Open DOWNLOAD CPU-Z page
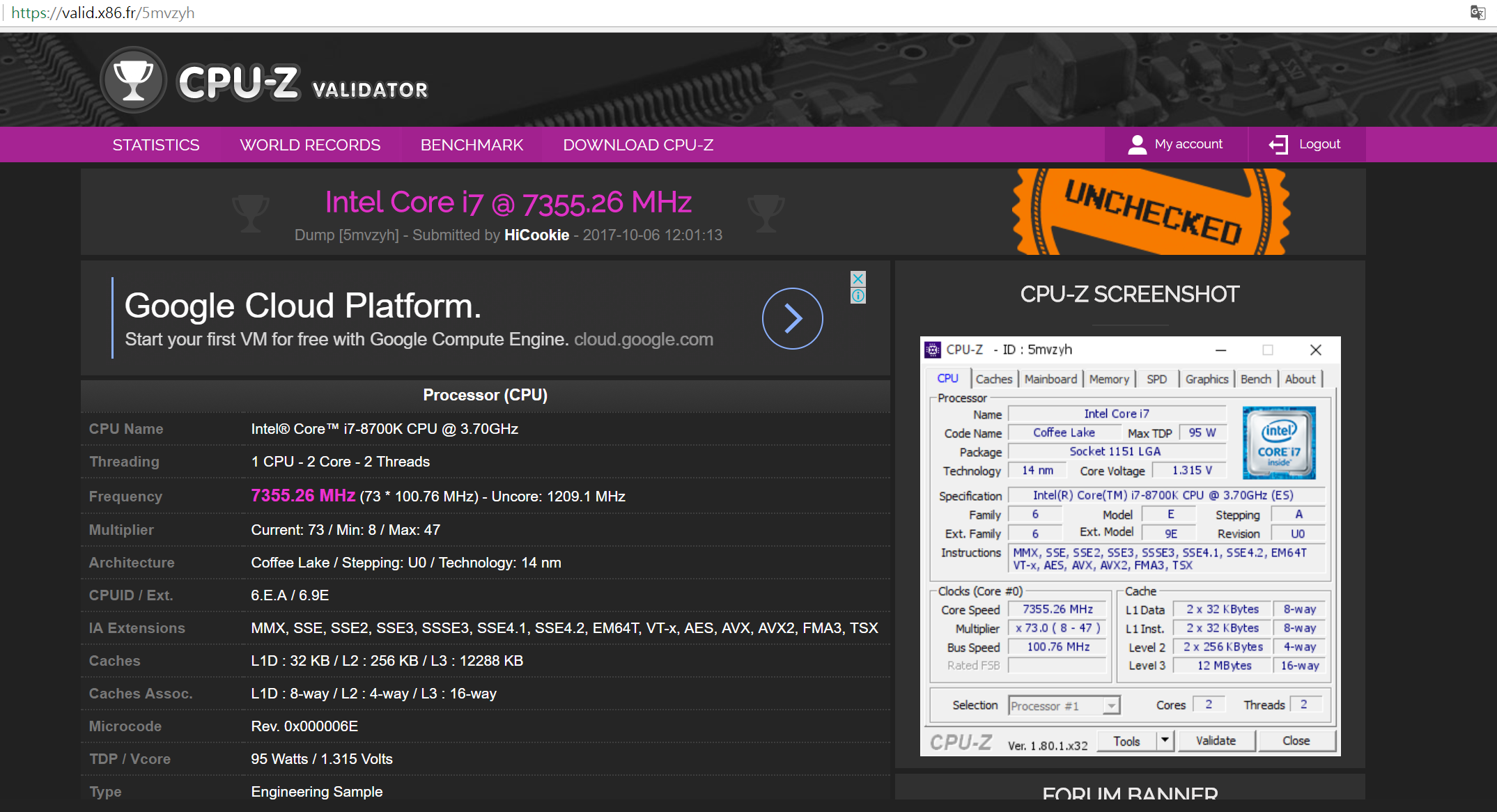1497x812 pixels. click(638, 145)
